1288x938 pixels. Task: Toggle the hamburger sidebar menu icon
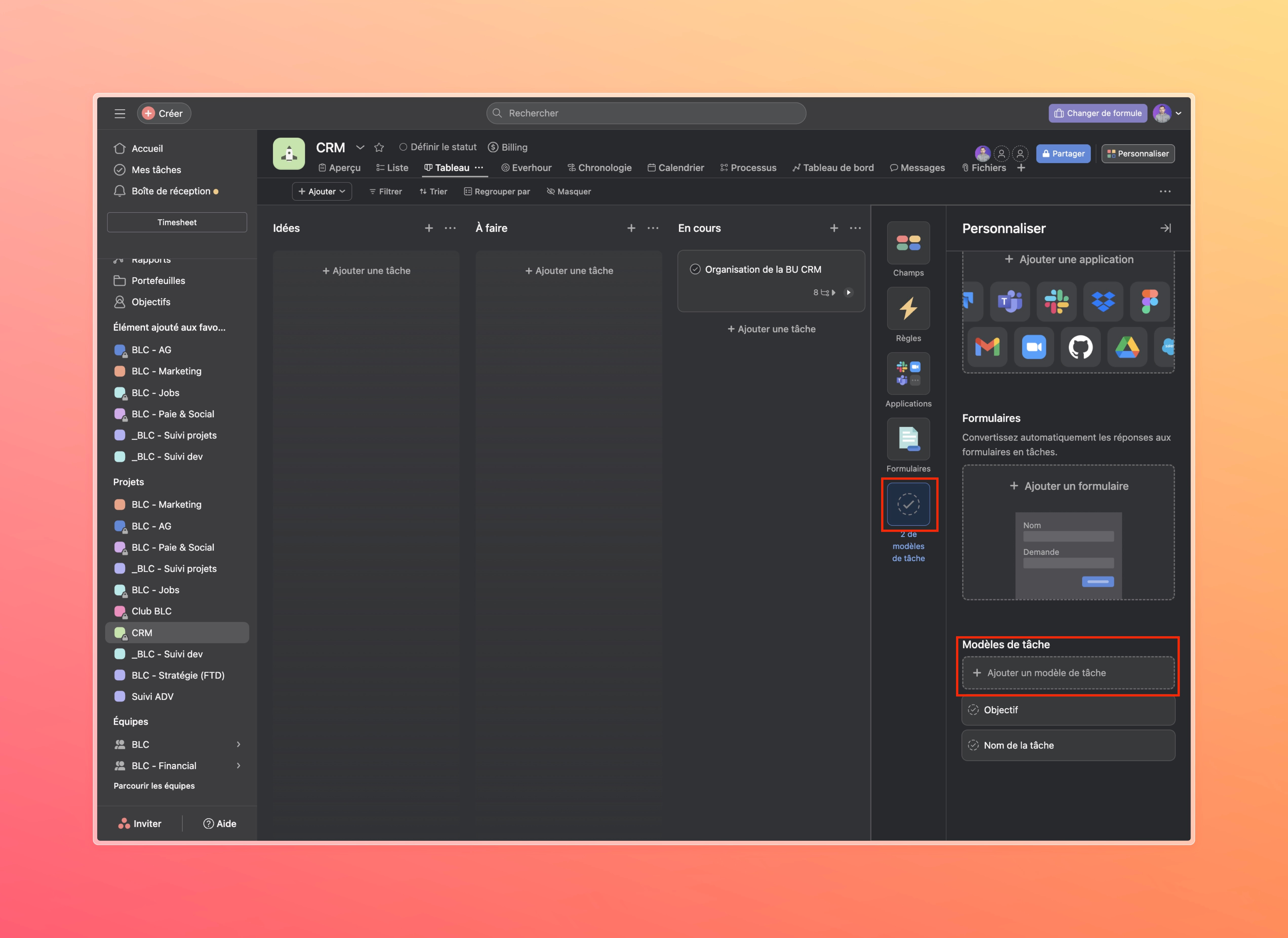(x=120, y=114)
